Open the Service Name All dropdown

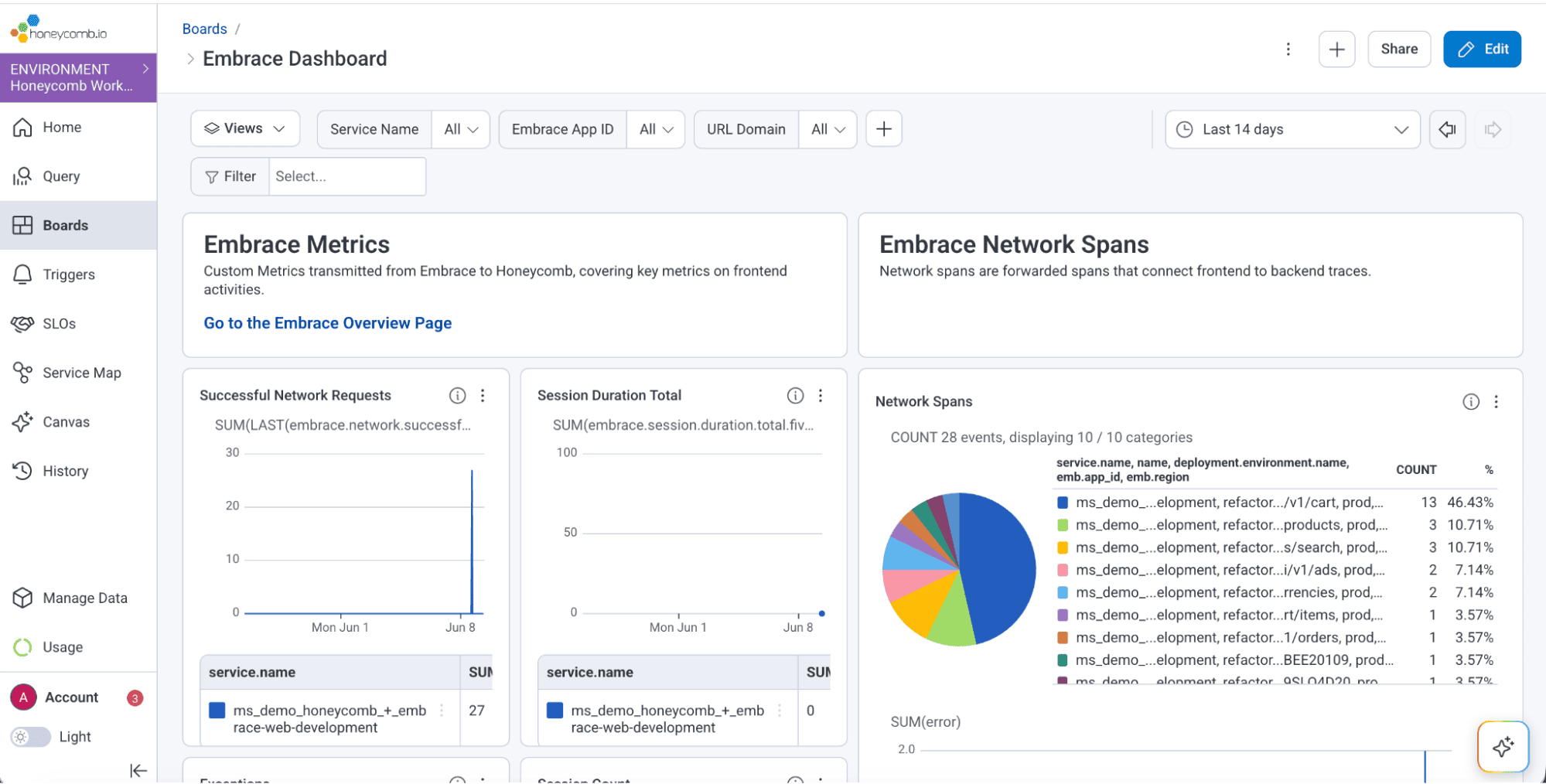pos(461,129)
